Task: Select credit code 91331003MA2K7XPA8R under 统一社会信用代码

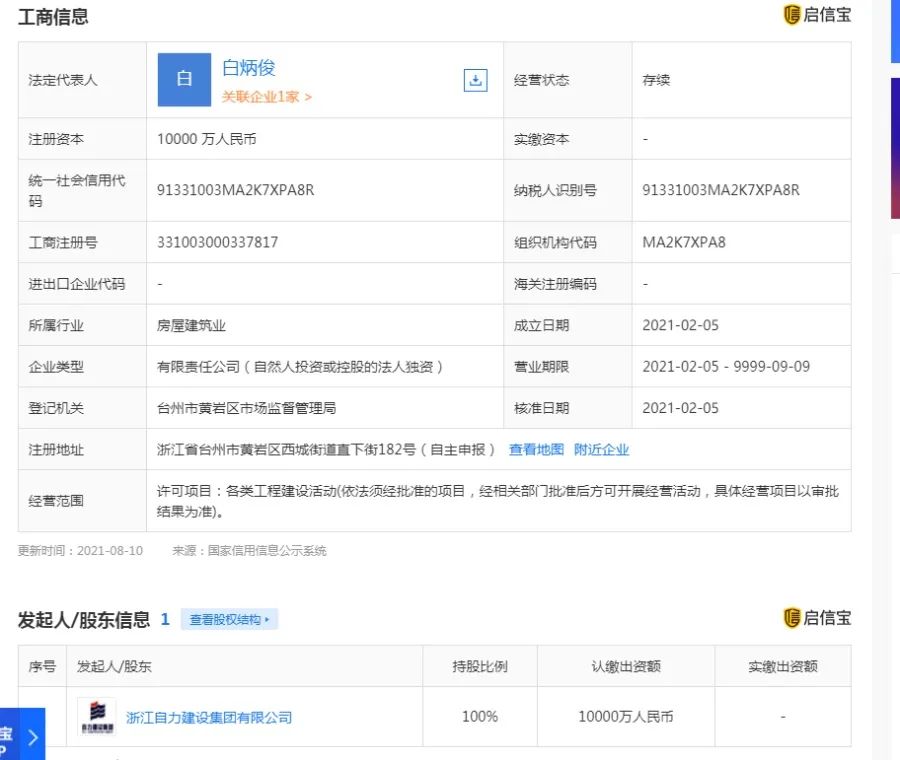Action: tap(235, 190)
